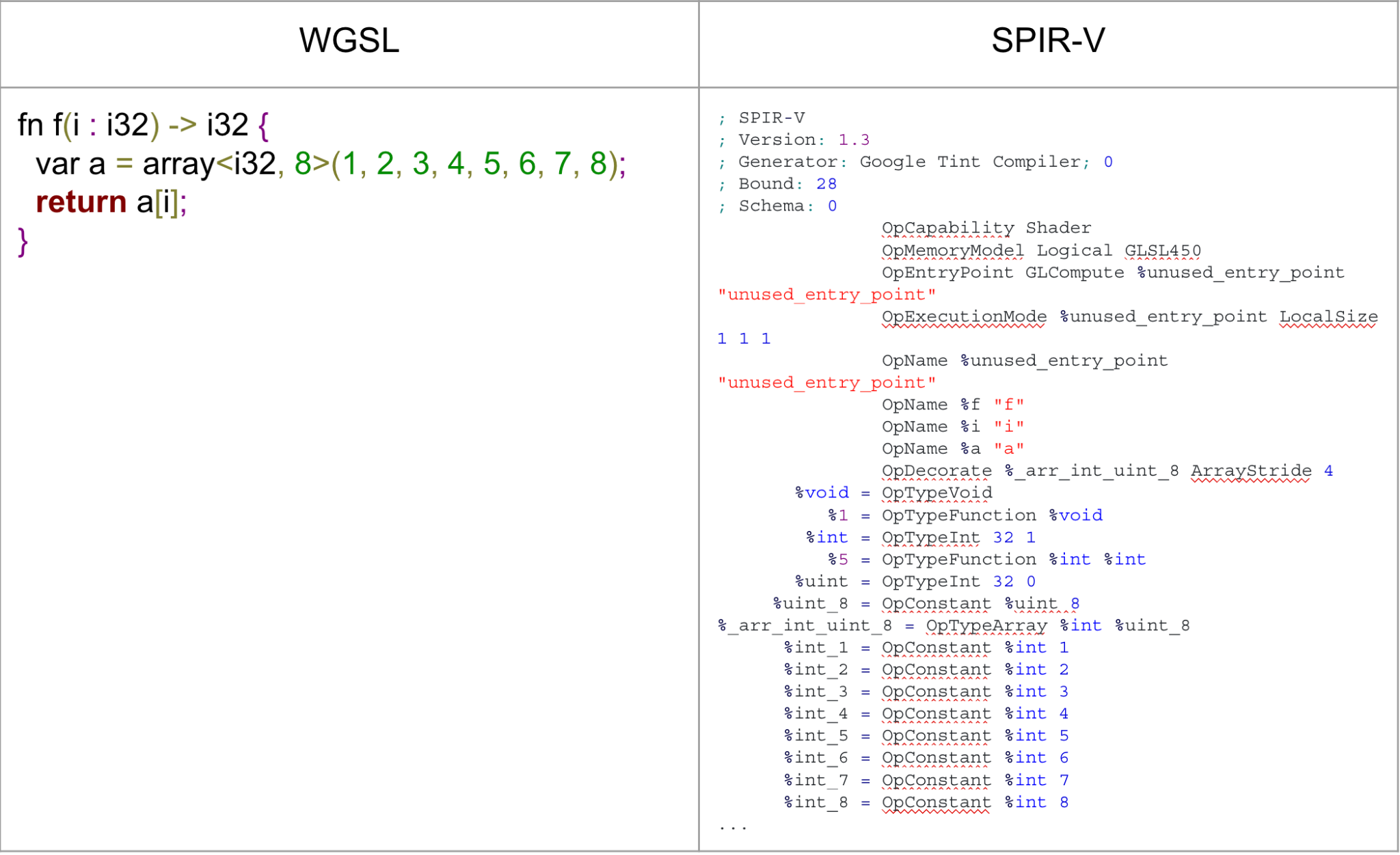Click the 'OpCapability Shader' line
1400x855 pixels.
pos(986,228)
